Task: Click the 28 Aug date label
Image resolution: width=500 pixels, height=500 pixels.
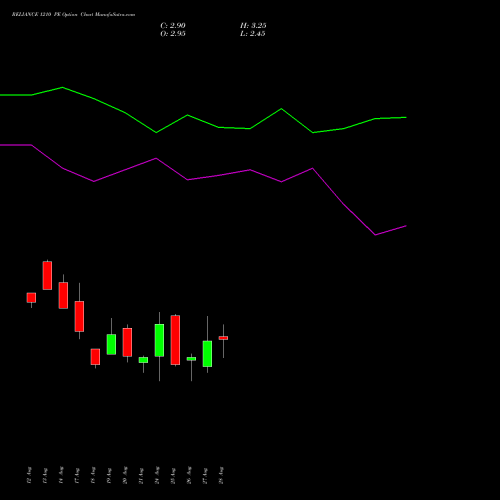Action: 221,475
